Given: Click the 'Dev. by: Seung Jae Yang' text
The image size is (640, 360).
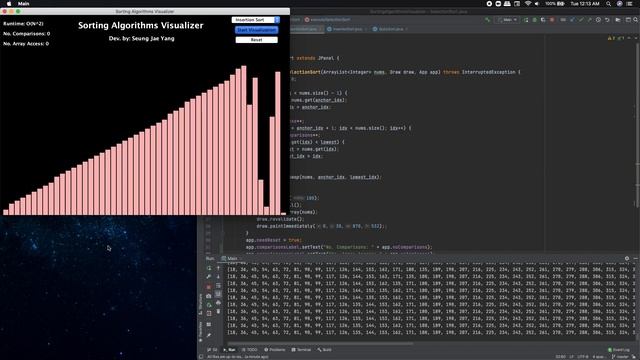Looking at the screenshot, I should pos(142,38).
